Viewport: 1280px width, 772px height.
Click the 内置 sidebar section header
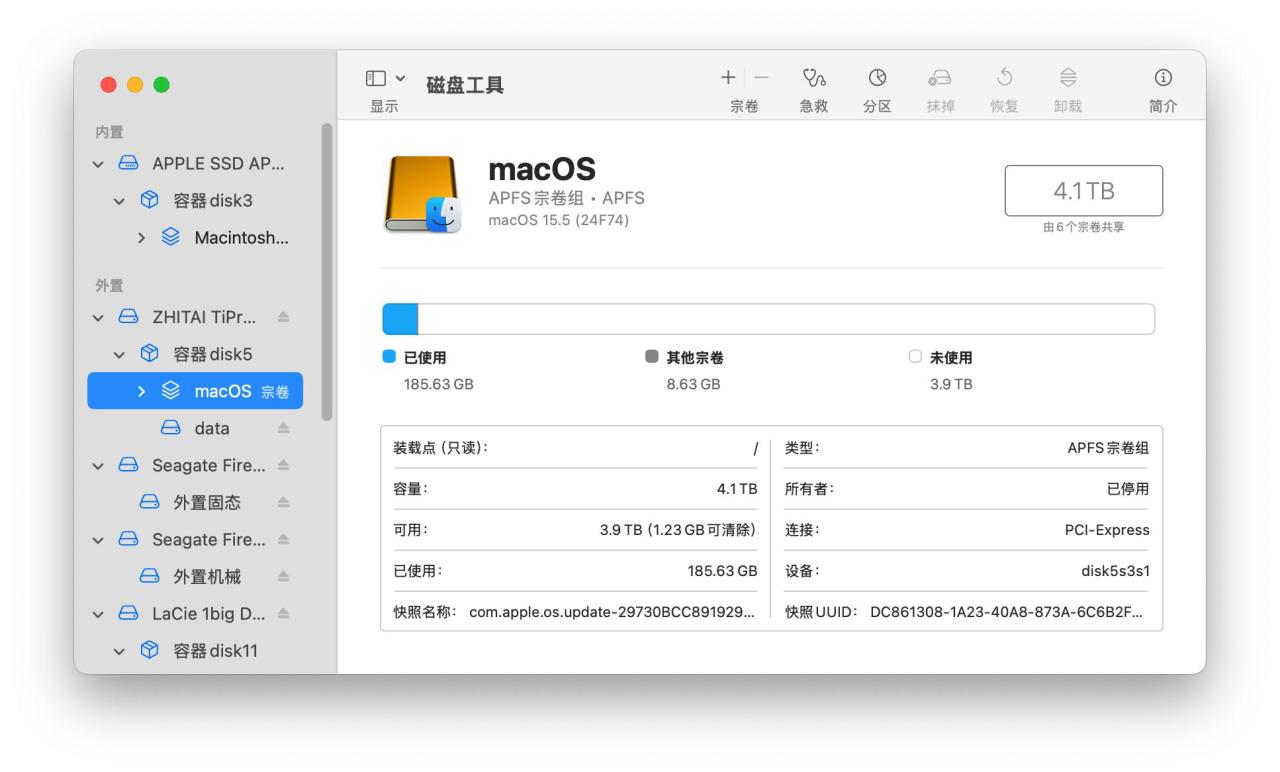click(107, 132)
